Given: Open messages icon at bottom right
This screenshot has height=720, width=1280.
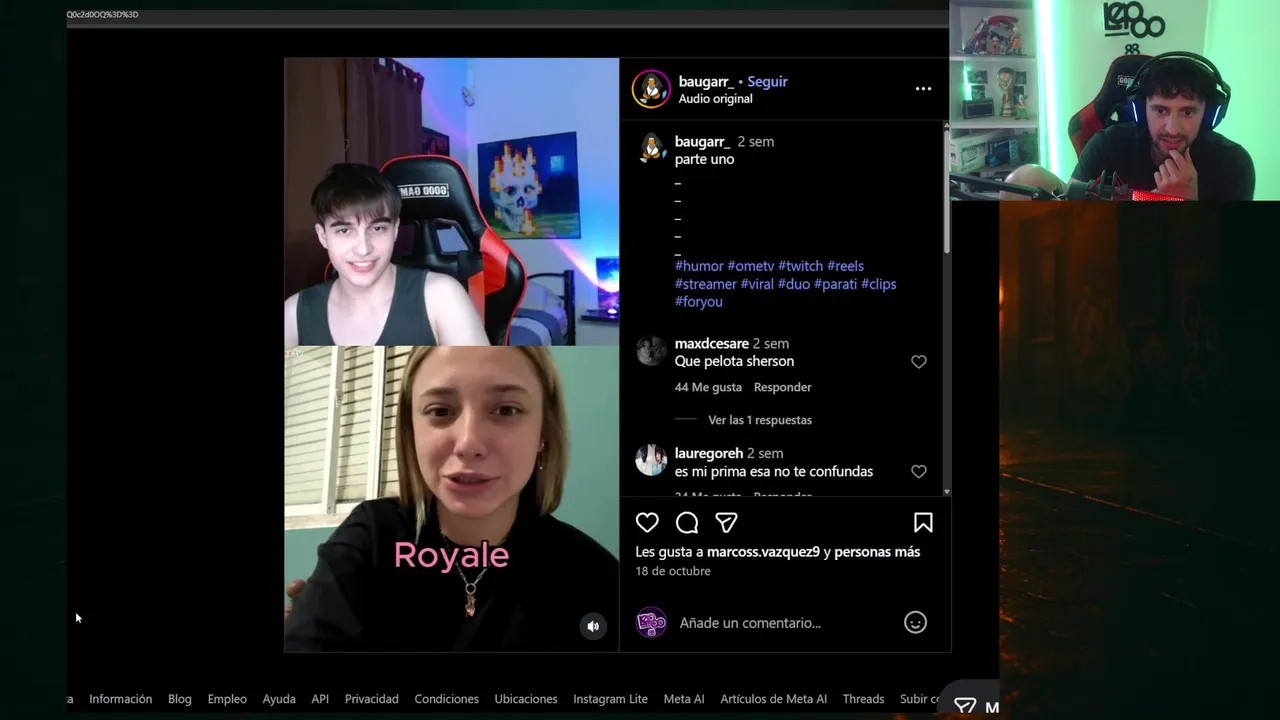Looking at the screenshot, I should pos(965,706).
